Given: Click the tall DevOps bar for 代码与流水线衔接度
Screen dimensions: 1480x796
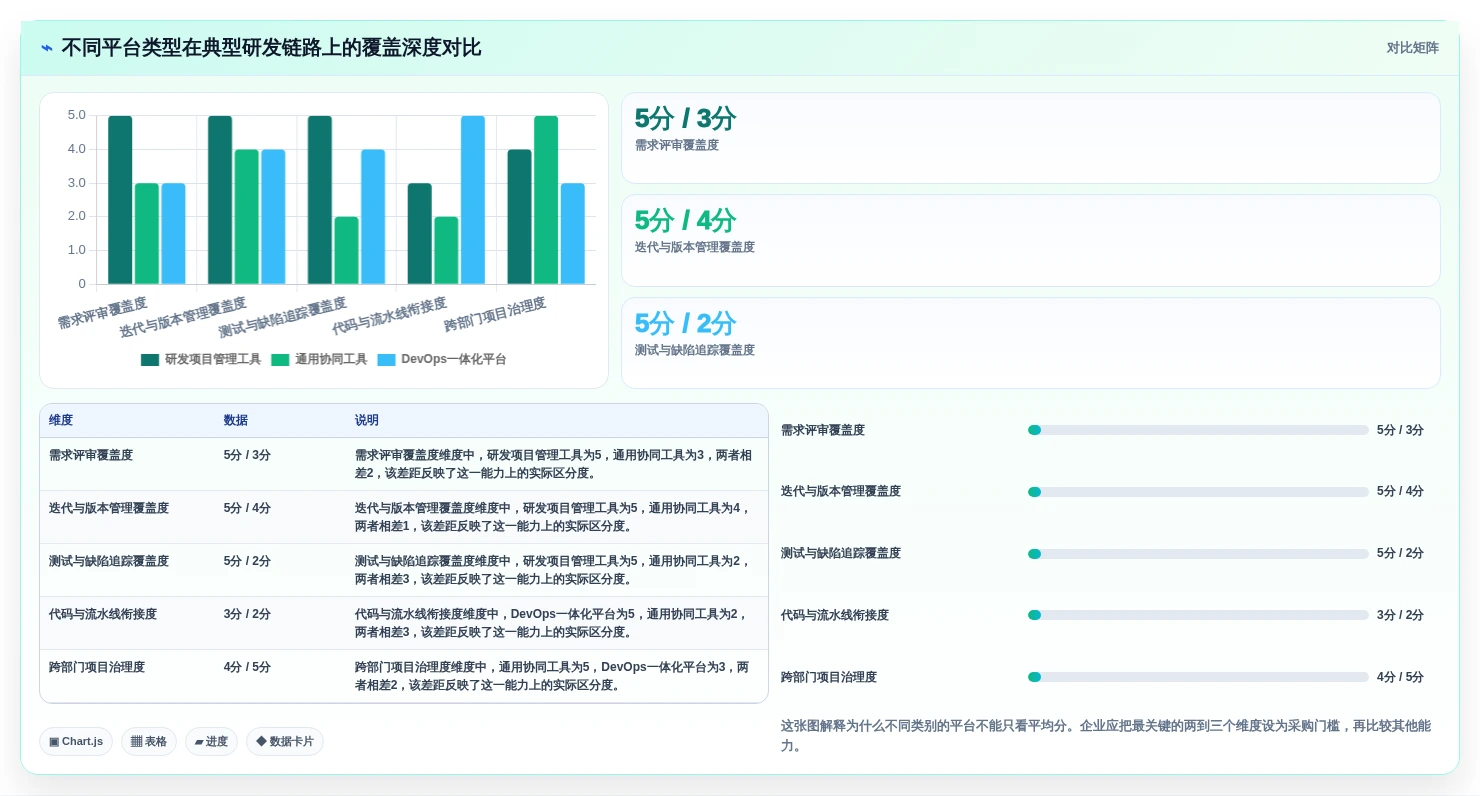Looking at the screenshot, I should point(473,200).
